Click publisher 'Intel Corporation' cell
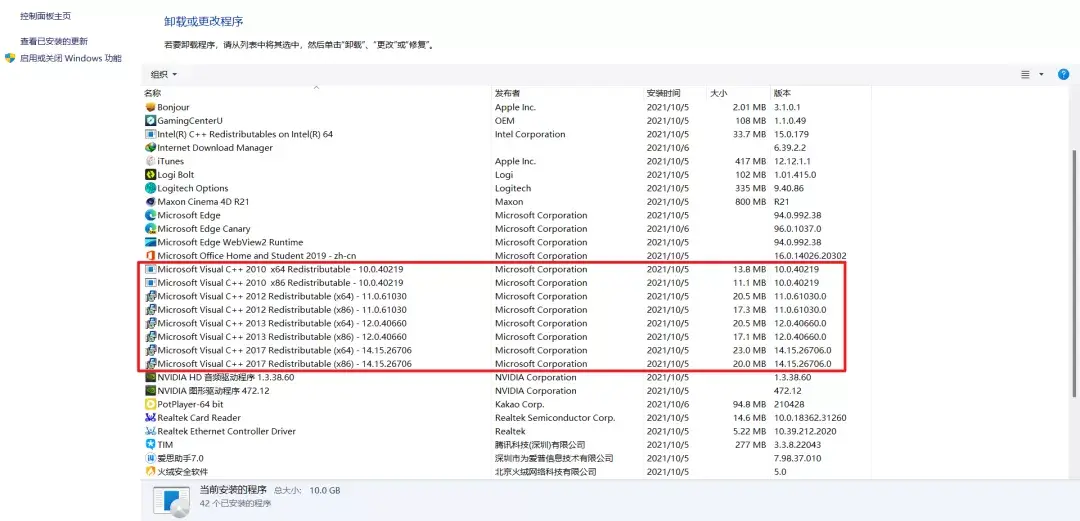This screenshot has width=1080, height=521. pyautogui.click(x=530, y=134)
